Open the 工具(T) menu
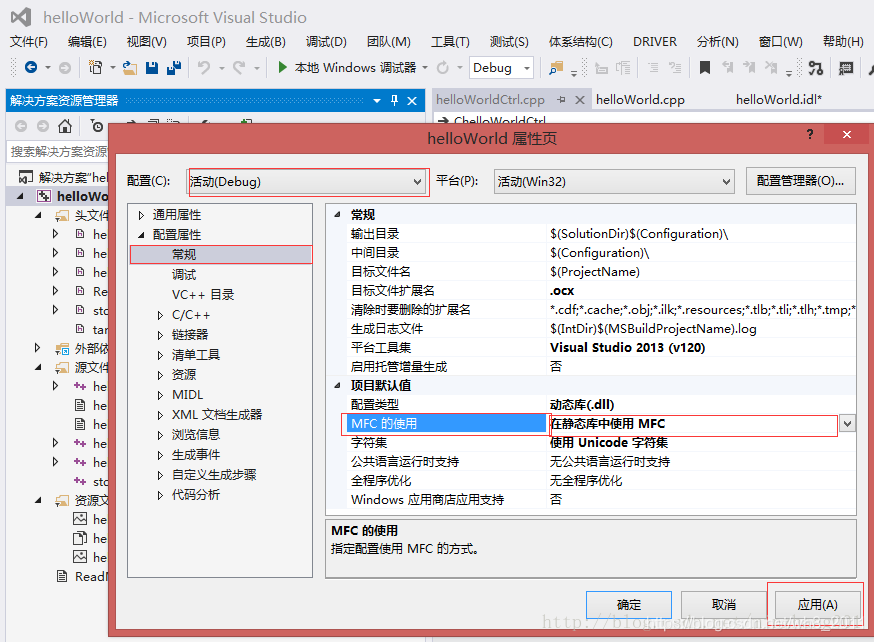 (x=450, y=42)
